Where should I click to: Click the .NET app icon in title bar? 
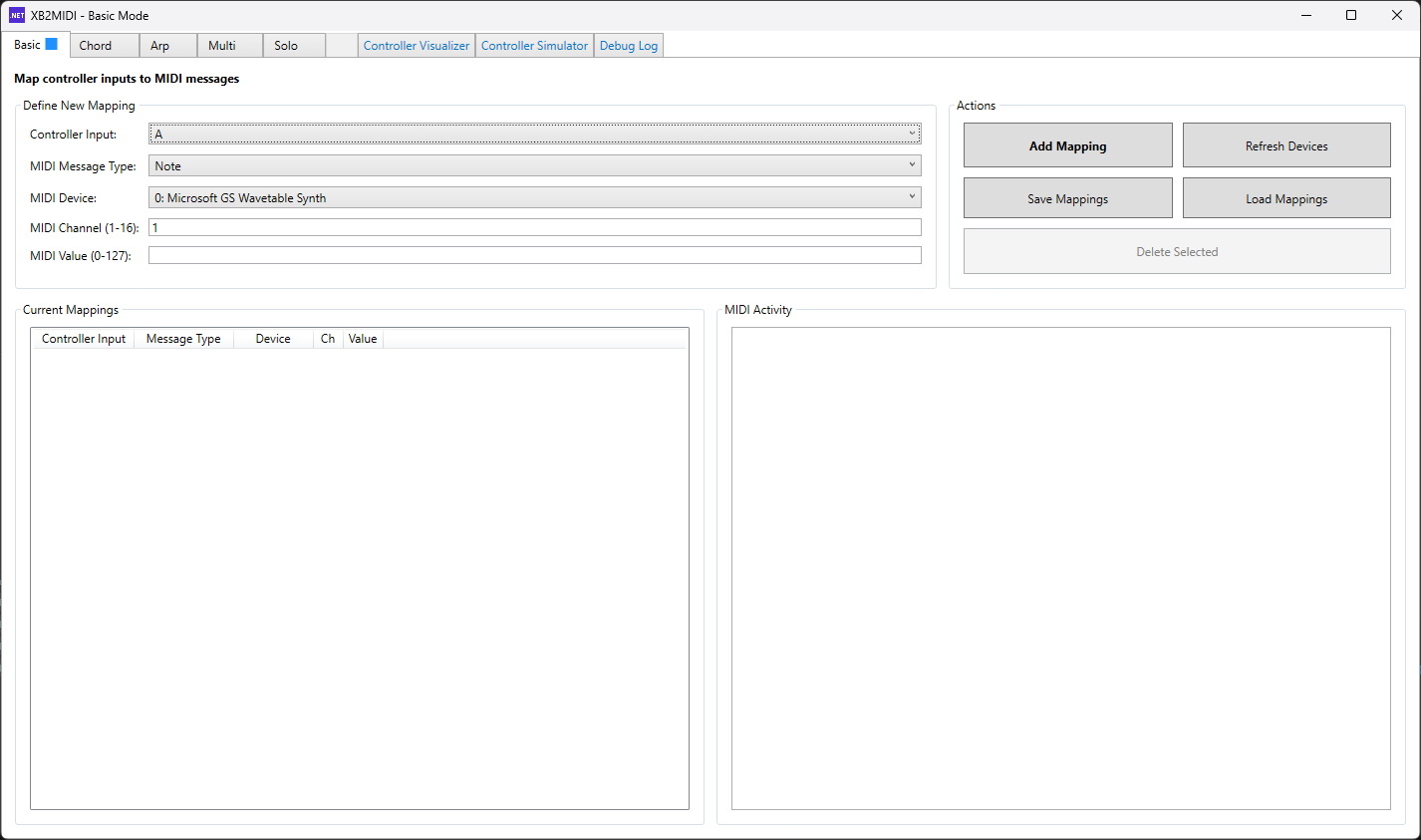[x=16, y=15]
